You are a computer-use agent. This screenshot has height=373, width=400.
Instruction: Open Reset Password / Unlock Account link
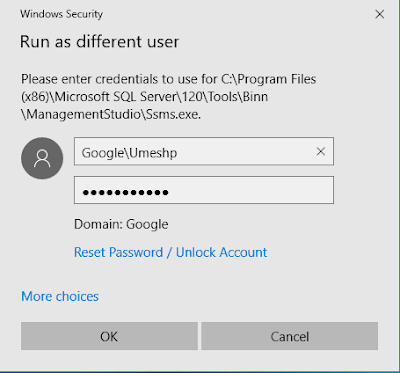tap(170, 252)
